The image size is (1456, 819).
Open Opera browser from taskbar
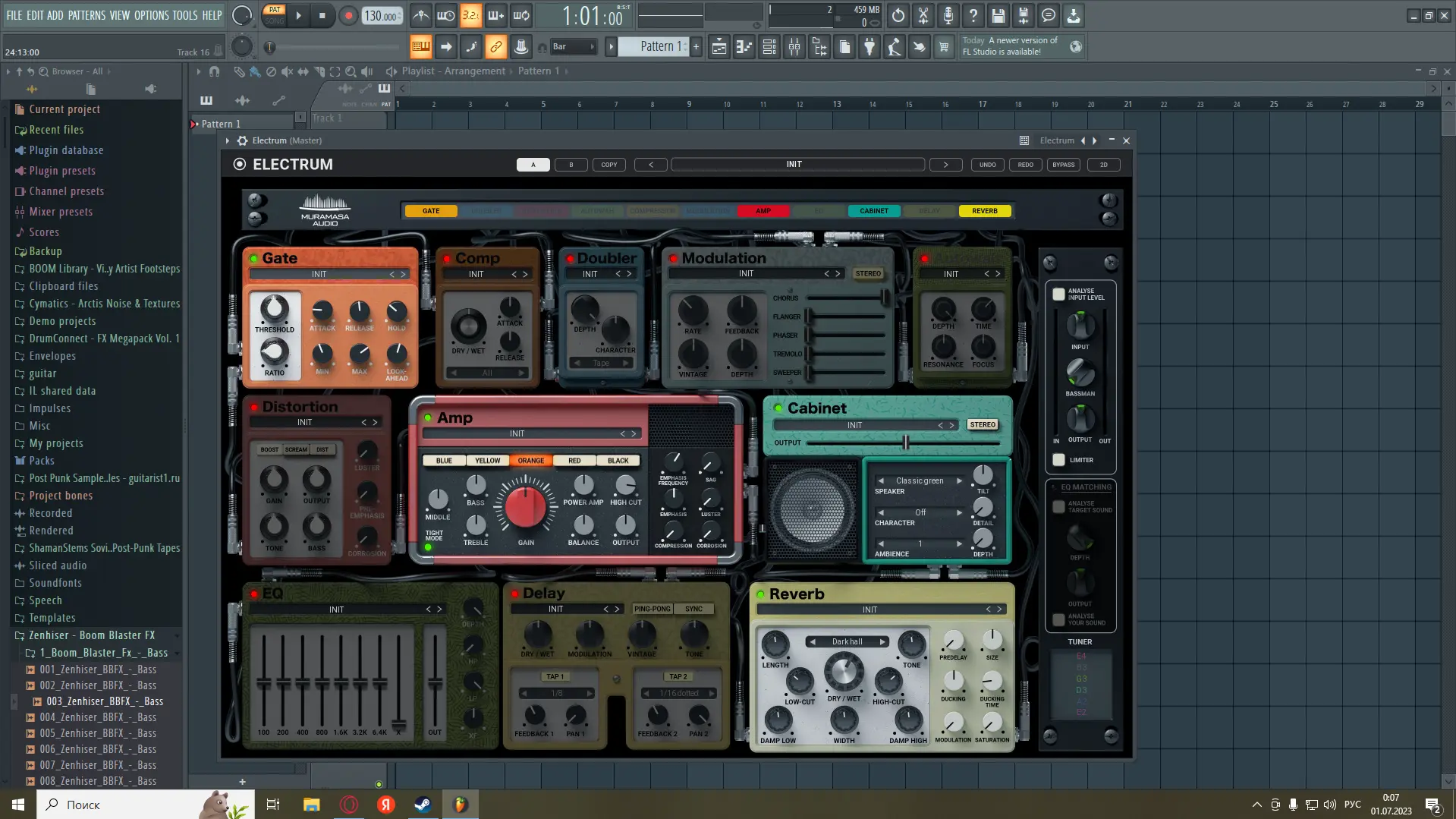tap(349, 805)
